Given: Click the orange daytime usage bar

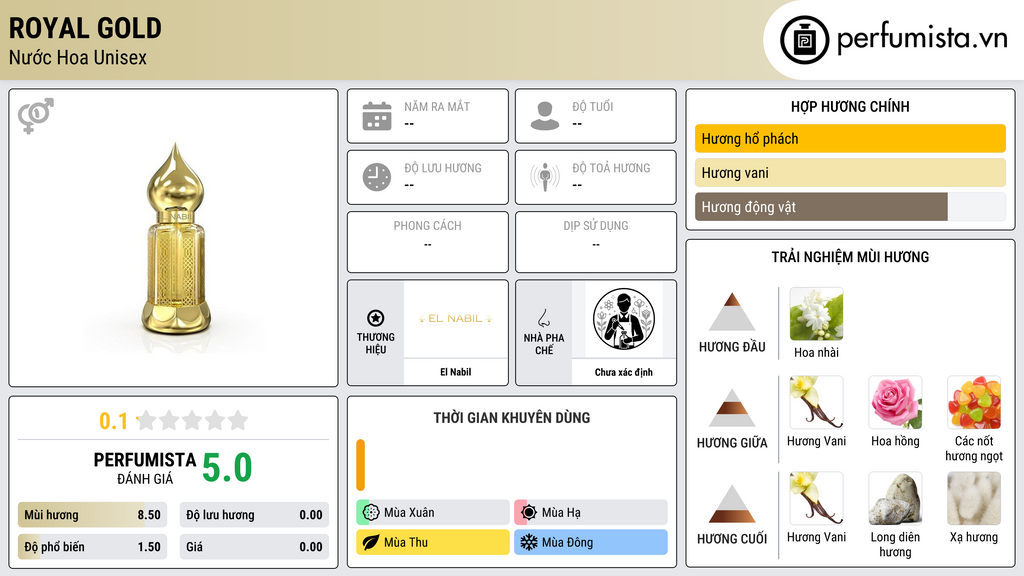Looking at the screenshot, I should [x=360, y=465].
